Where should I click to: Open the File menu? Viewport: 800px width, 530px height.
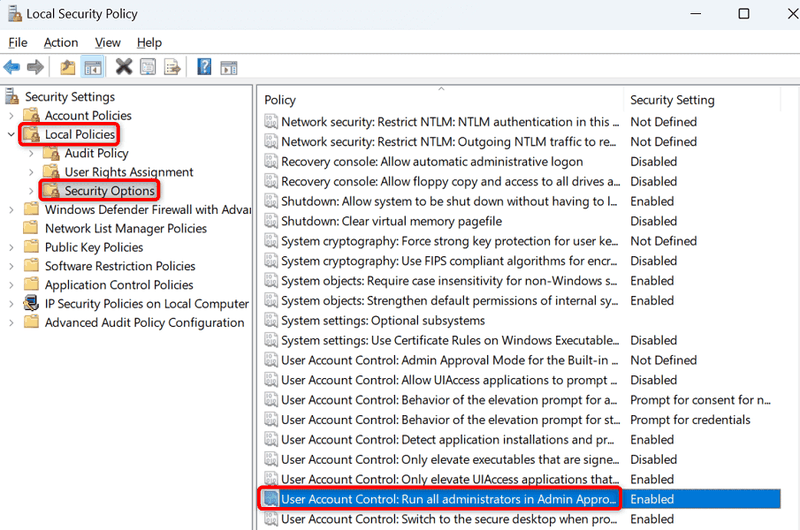coord(18,42)
